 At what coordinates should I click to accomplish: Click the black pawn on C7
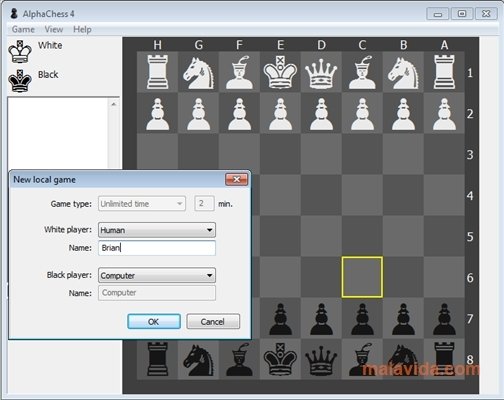click(362, 319)
